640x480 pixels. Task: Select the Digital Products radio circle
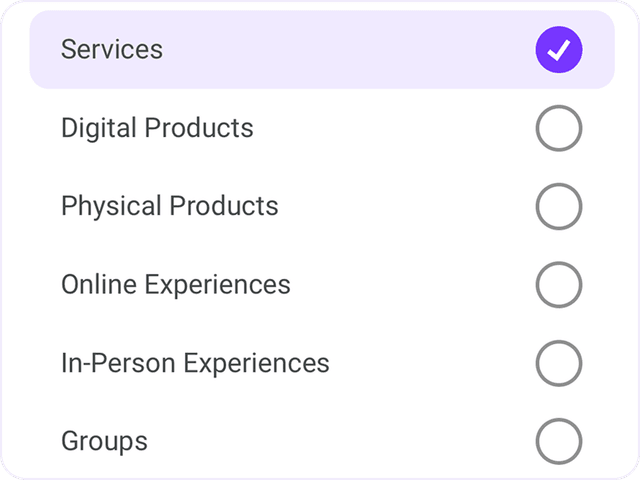(558, 128)
